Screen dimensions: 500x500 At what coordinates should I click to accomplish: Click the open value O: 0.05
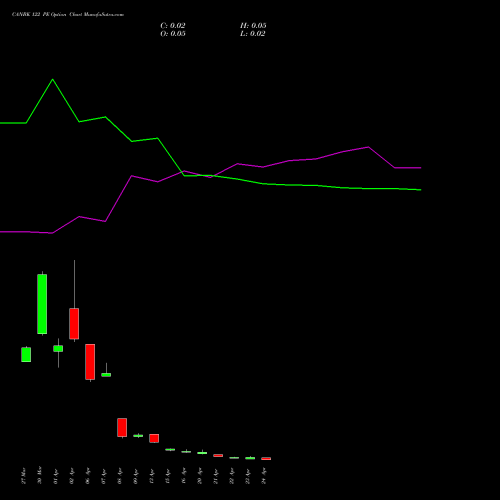point(173,34)
